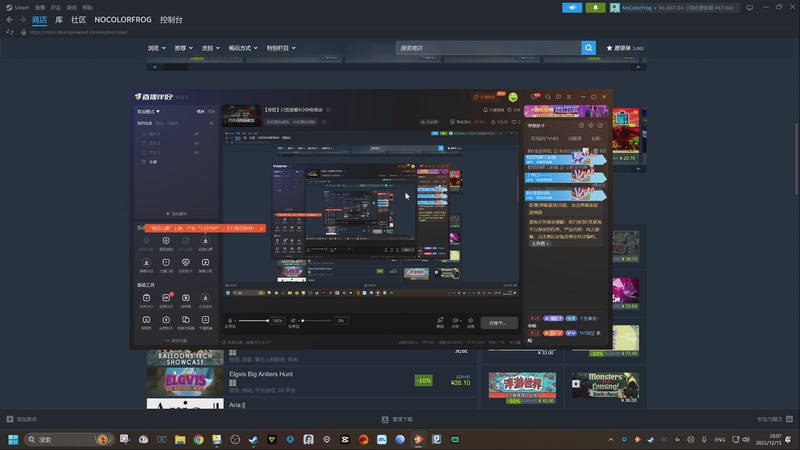Expand the 浏览 store dropdown

pos(156,48)
